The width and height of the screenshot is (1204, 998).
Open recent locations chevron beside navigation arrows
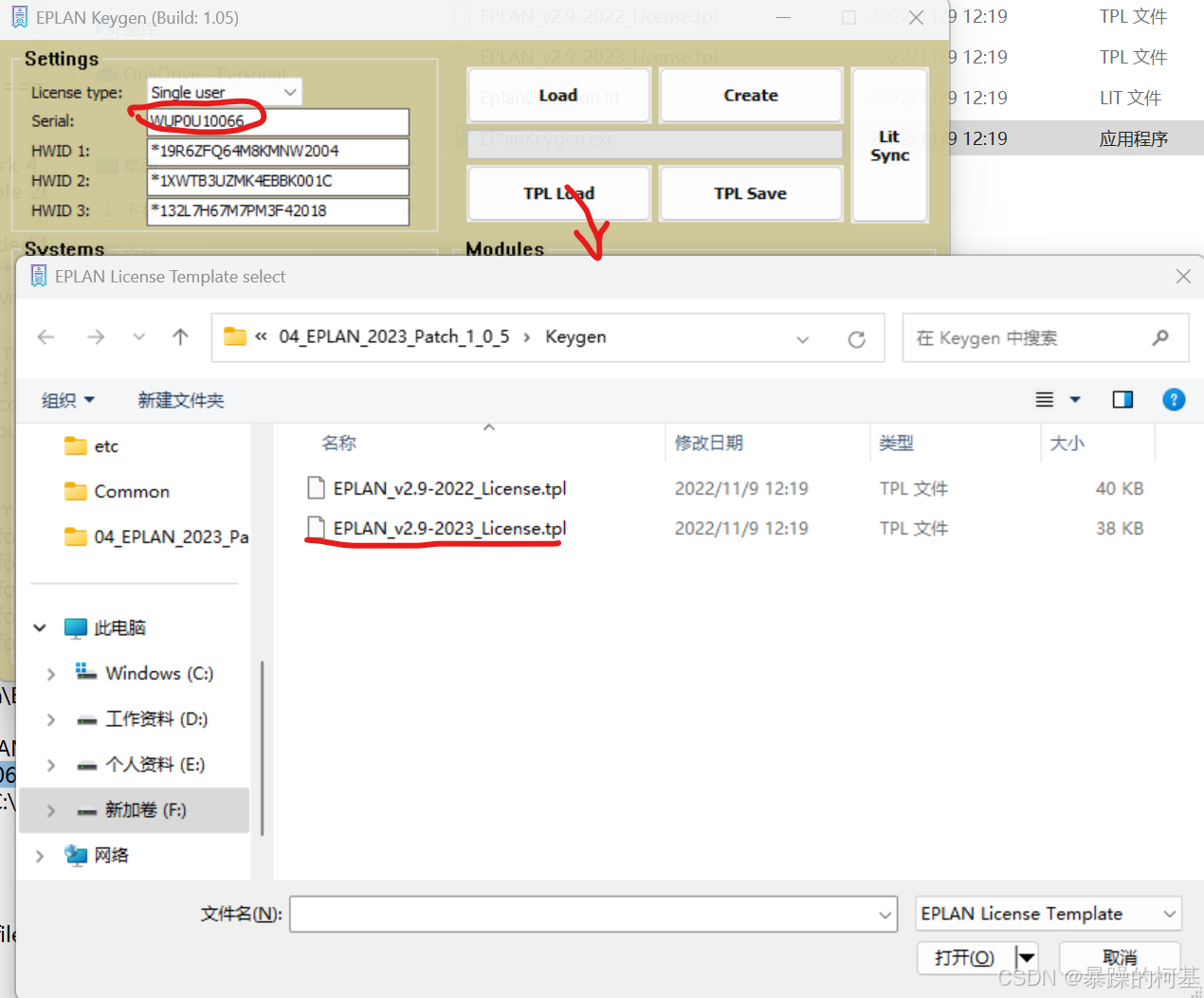(139, 337)
